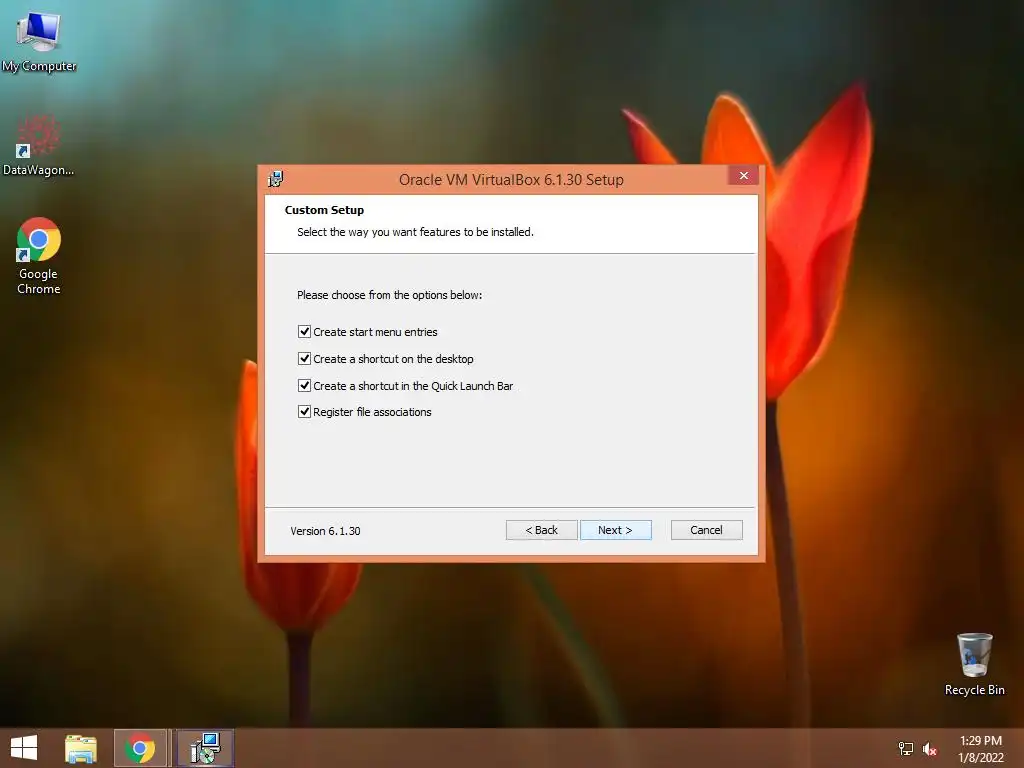
Task: Cancel the VirtualBox setup
Action: click(x=706, y=530)
